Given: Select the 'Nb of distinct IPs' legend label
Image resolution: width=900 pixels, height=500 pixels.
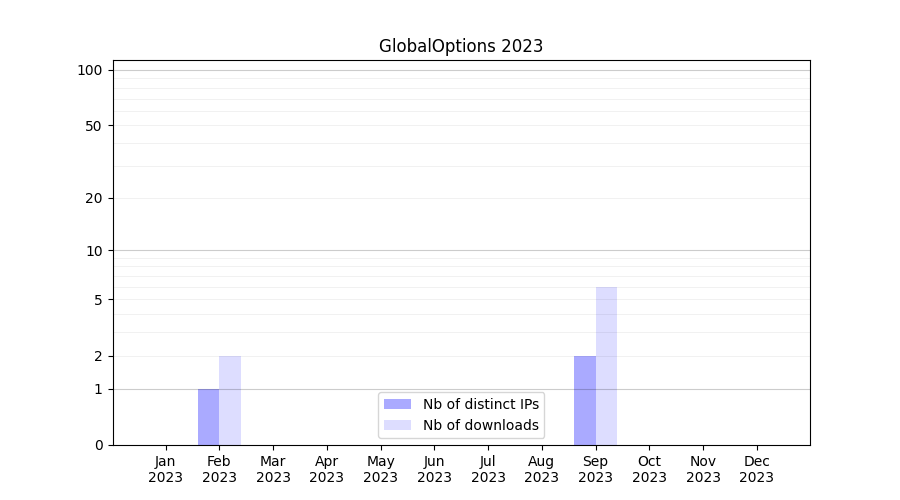Looking at the screenshot, I should (x=480, y=404).
